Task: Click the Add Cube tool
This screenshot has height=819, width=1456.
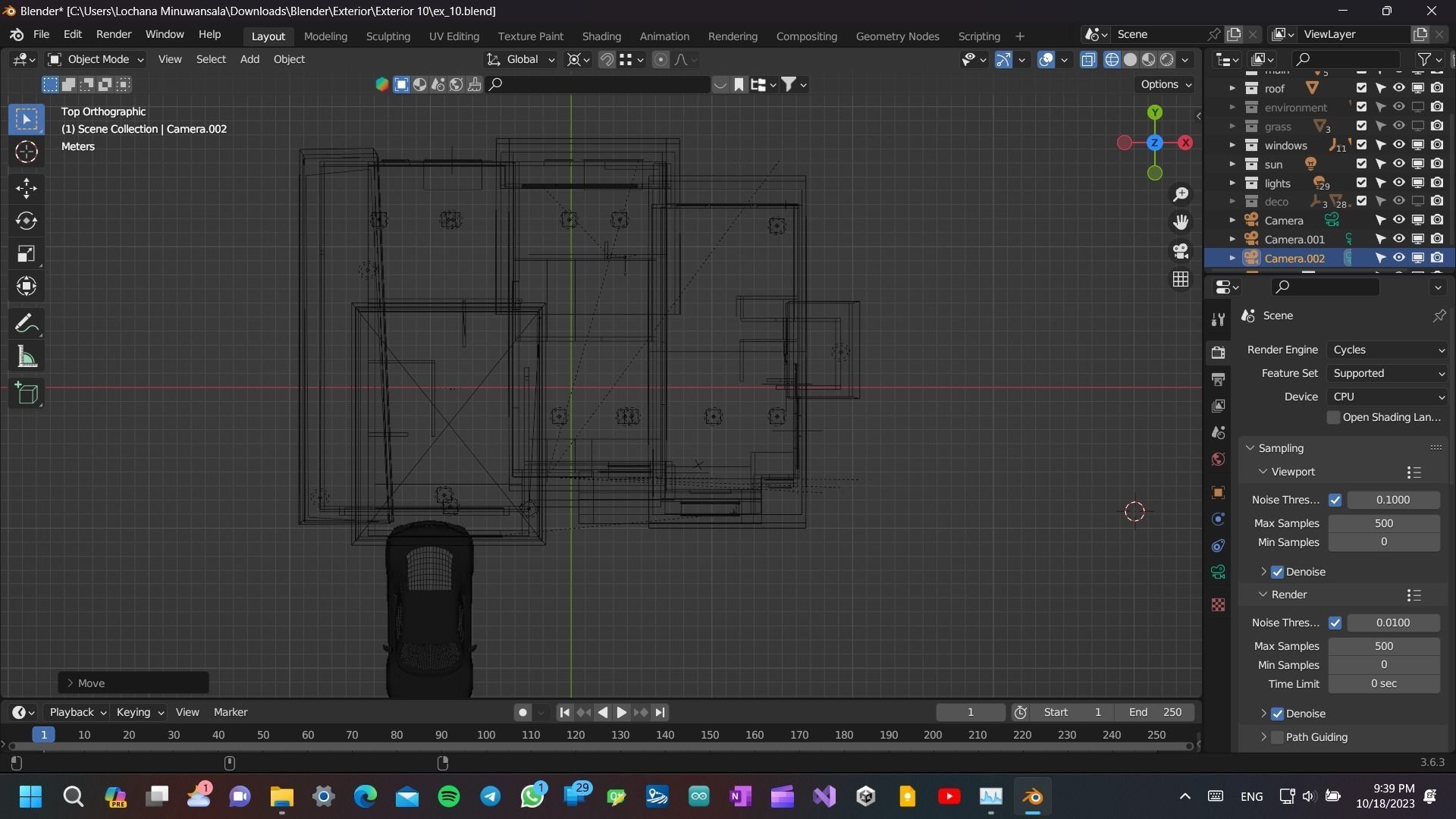Action: click(27, 394)
